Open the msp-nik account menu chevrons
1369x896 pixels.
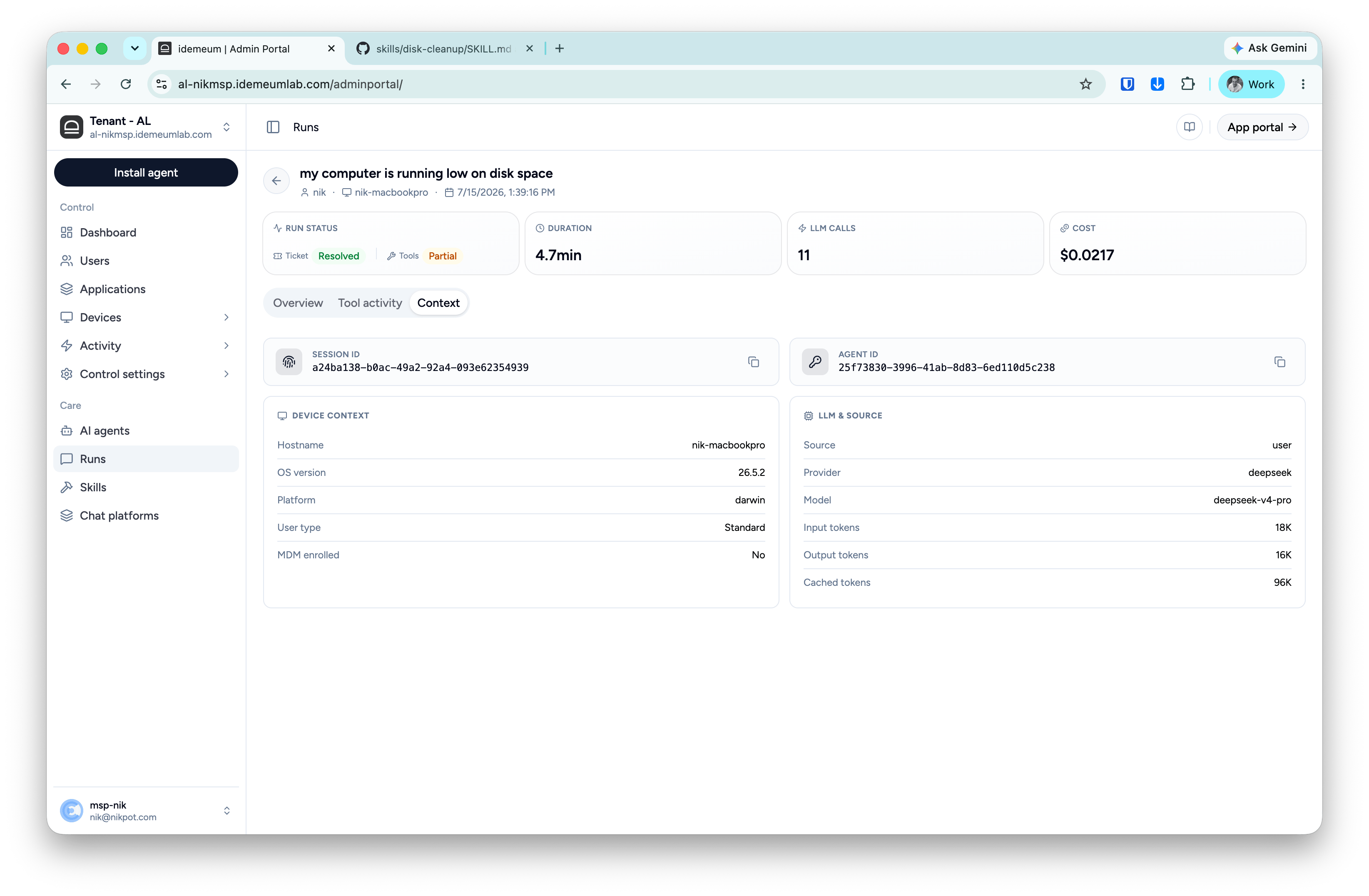click(x=227, y=810)
